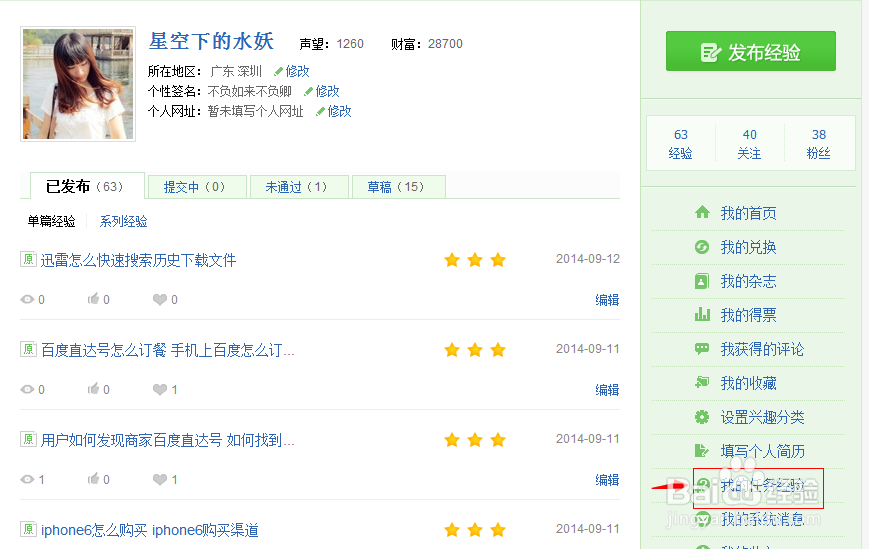This screenshot has height=549, width=869.
Task: Click heart icon under 用户如何发现商家 article
Action: coord(160,480)
